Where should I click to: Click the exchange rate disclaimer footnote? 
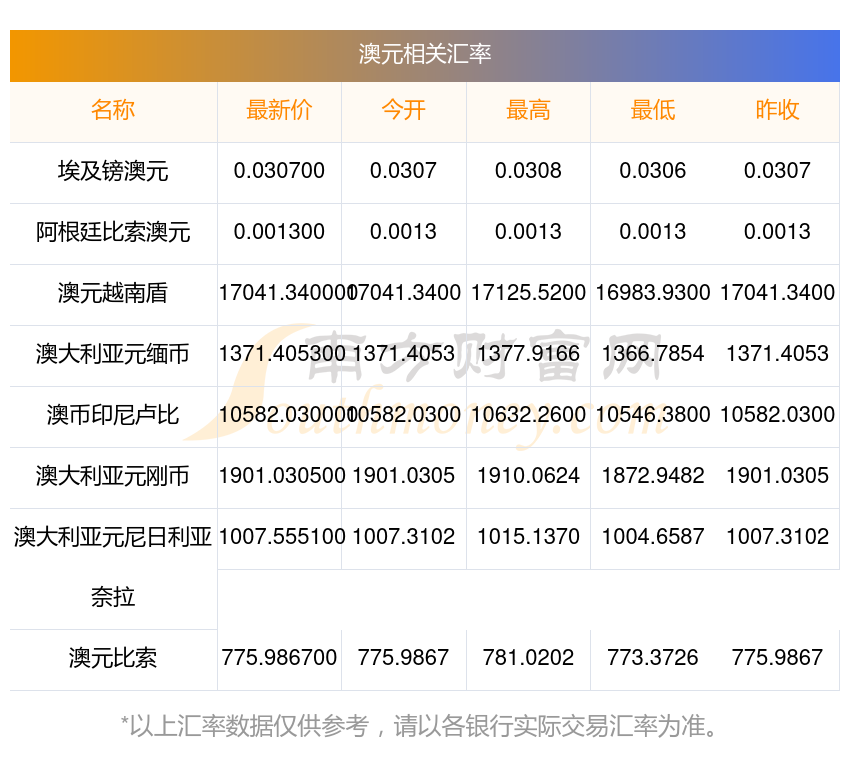[419, 726]
